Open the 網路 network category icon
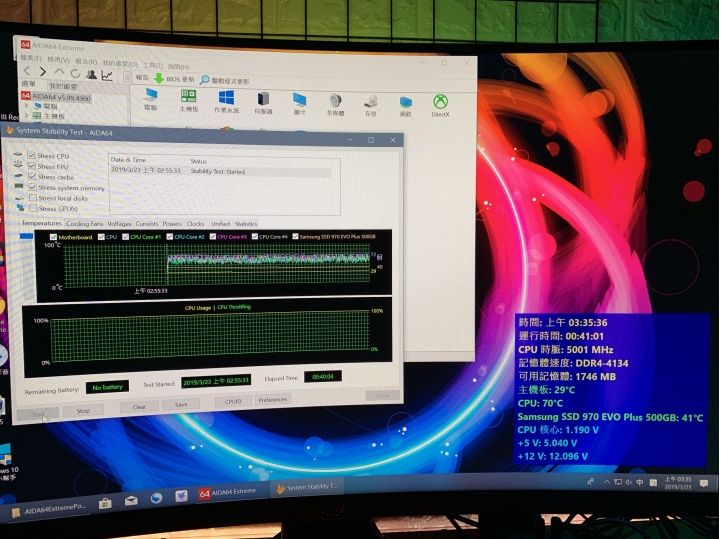 406,106
